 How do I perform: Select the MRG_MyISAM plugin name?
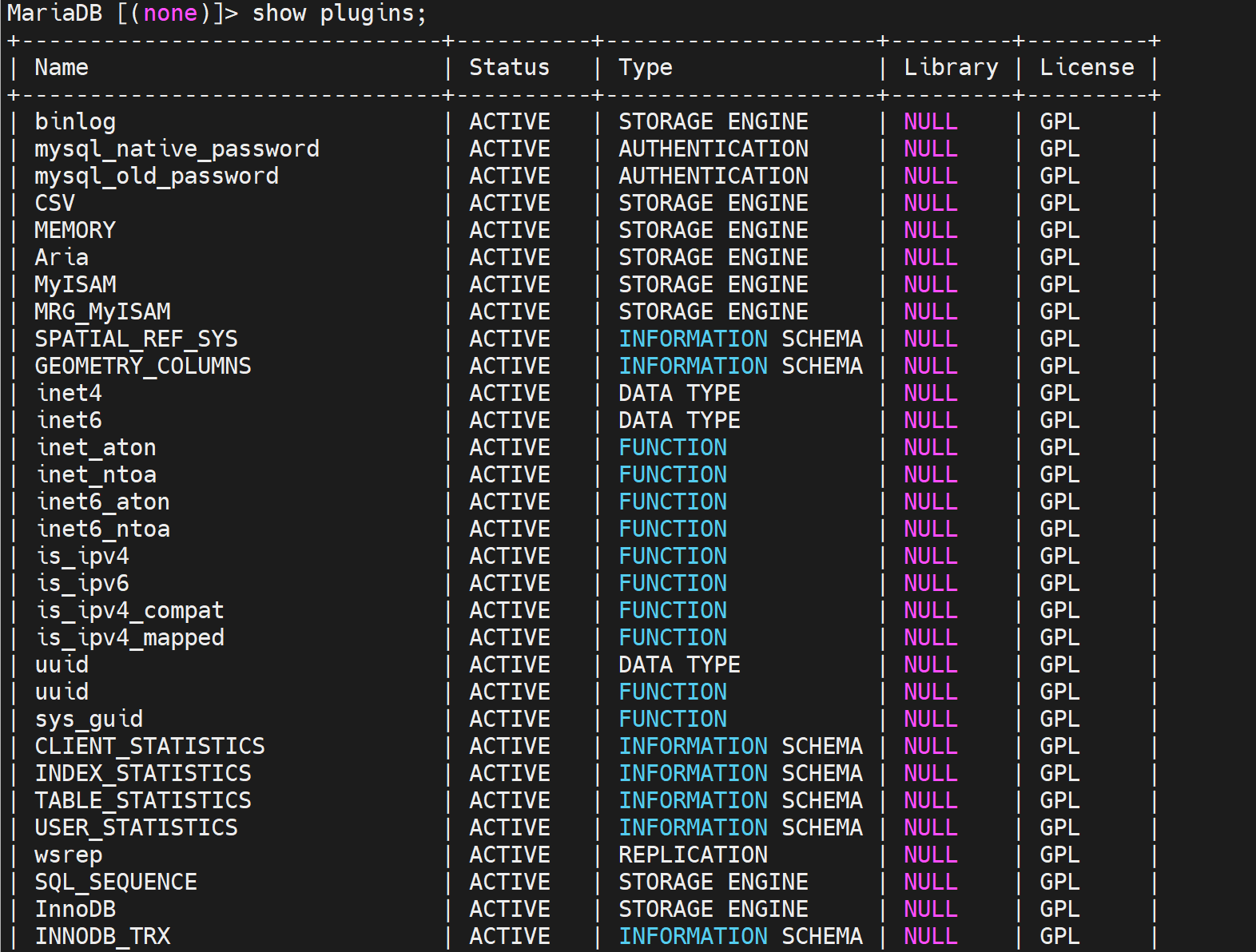102,312
